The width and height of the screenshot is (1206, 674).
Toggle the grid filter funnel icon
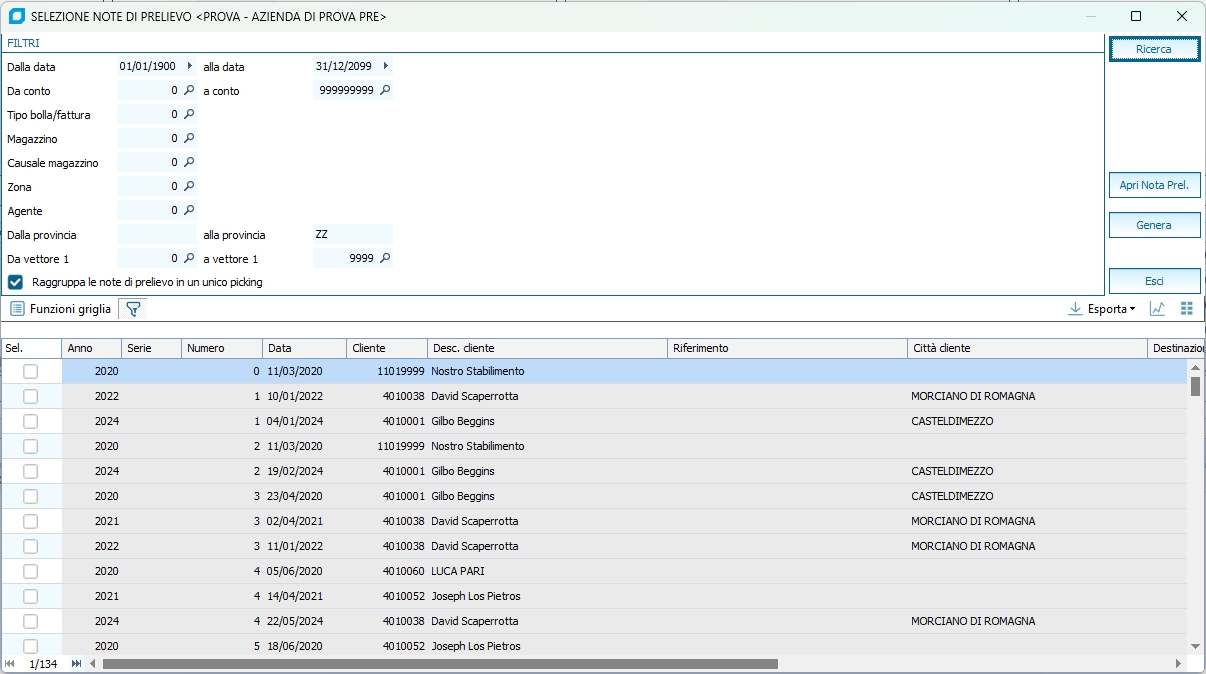[x=133, y=309]
